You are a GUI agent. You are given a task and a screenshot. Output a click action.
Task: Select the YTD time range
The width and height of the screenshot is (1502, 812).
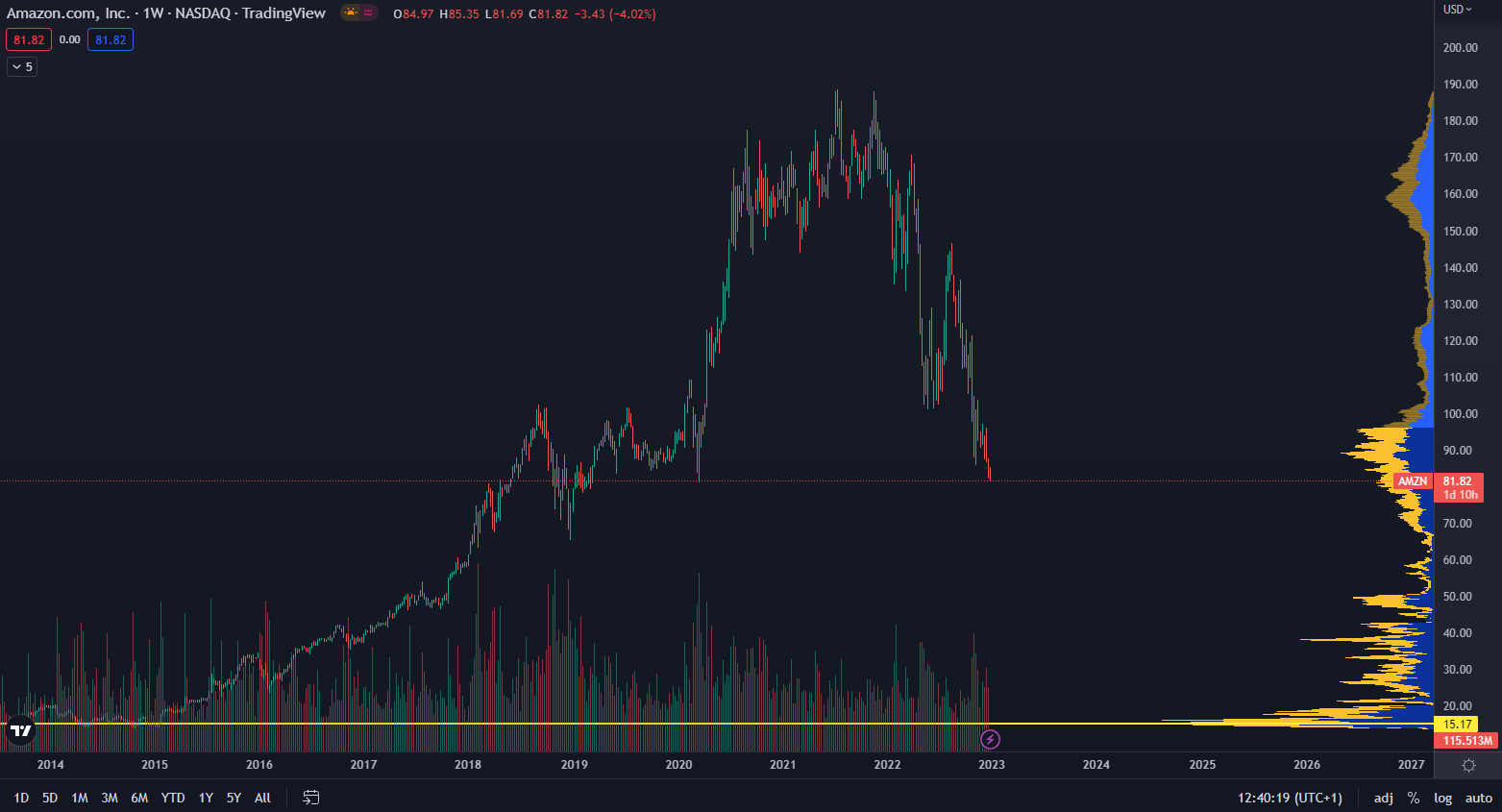173,798
